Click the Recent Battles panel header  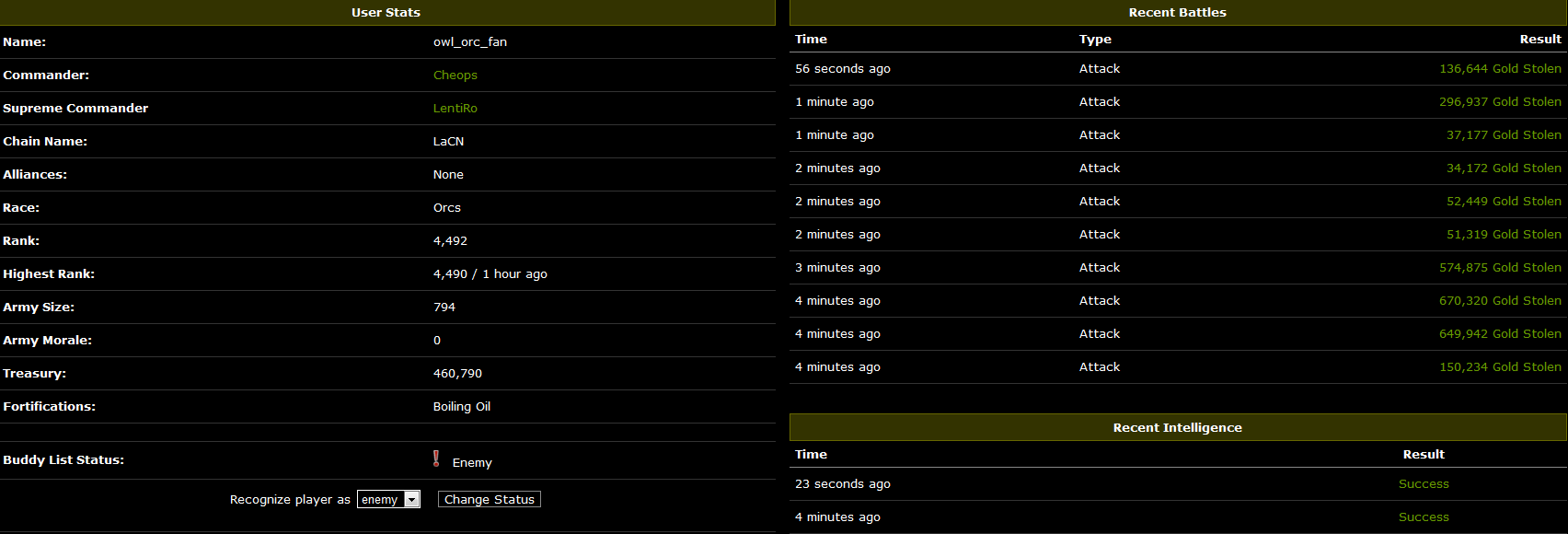[1177, 13]
